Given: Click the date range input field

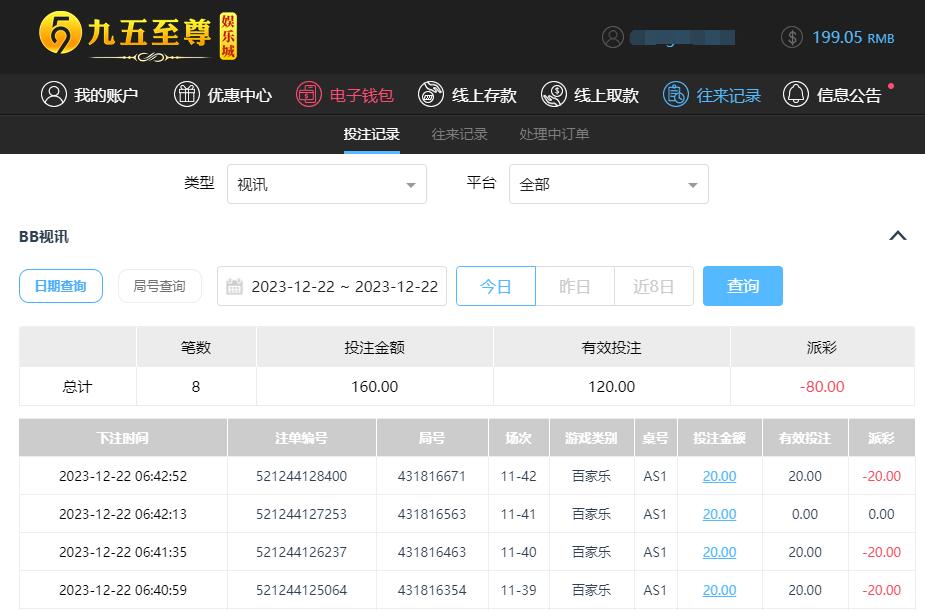Looking at the screenshot, I should pos(332,286).
